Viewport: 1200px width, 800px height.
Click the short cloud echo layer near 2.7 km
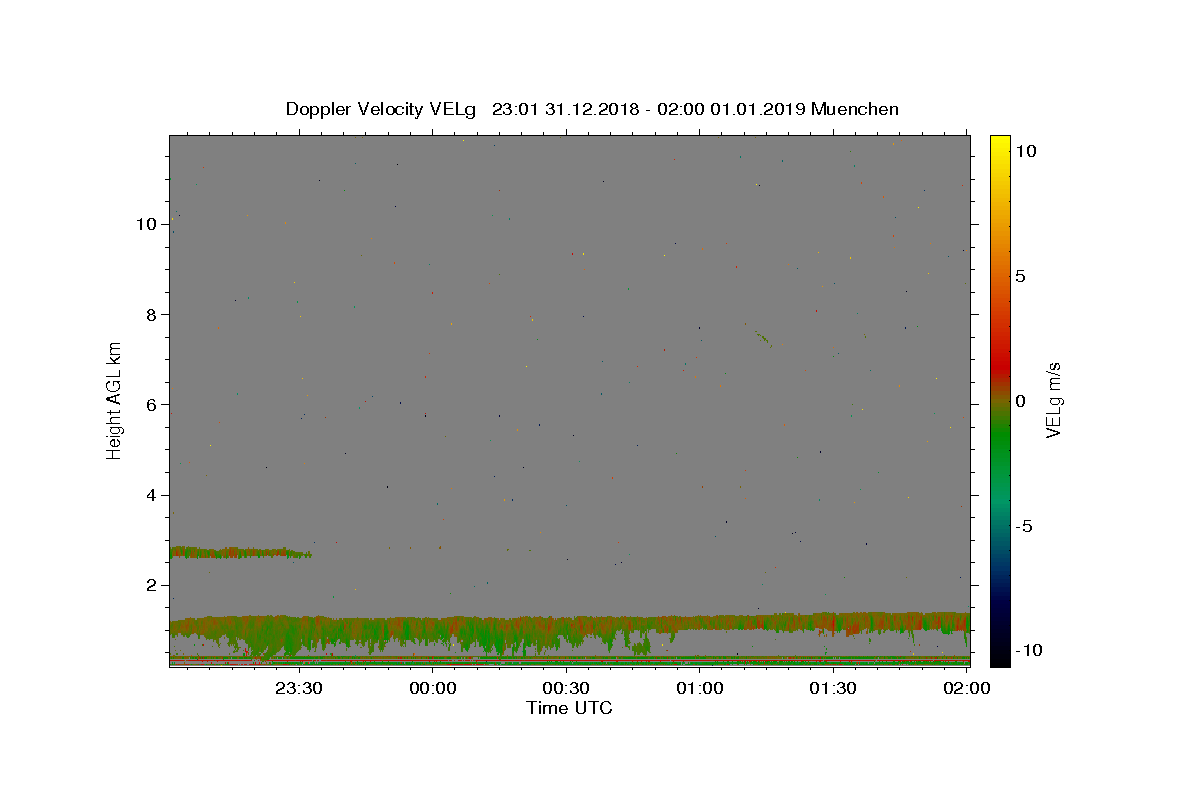[241, 552]
